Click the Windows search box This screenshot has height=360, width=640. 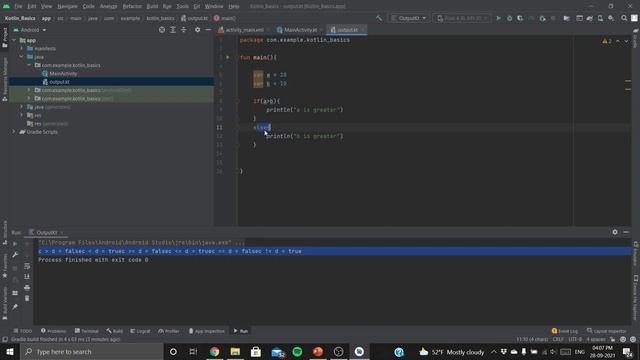tap(91, 352)
